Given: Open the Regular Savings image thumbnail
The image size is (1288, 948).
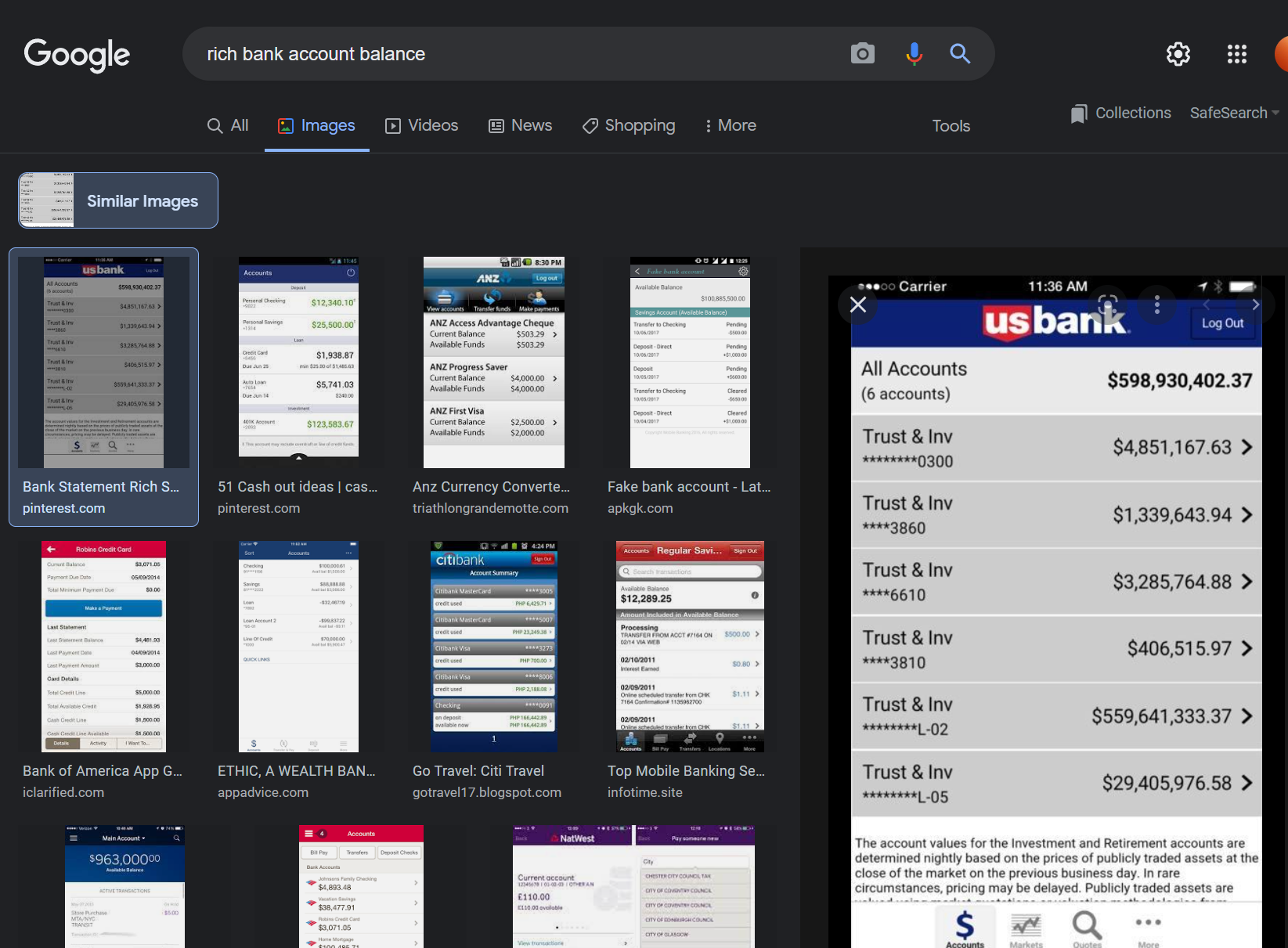Looking at the screenshot, I should point(690,647).
